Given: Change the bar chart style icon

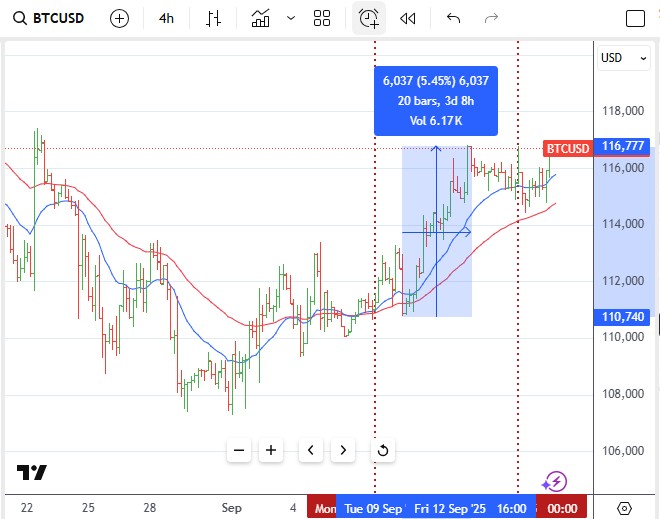Looking at the screenshot, I should click(213, 19).
